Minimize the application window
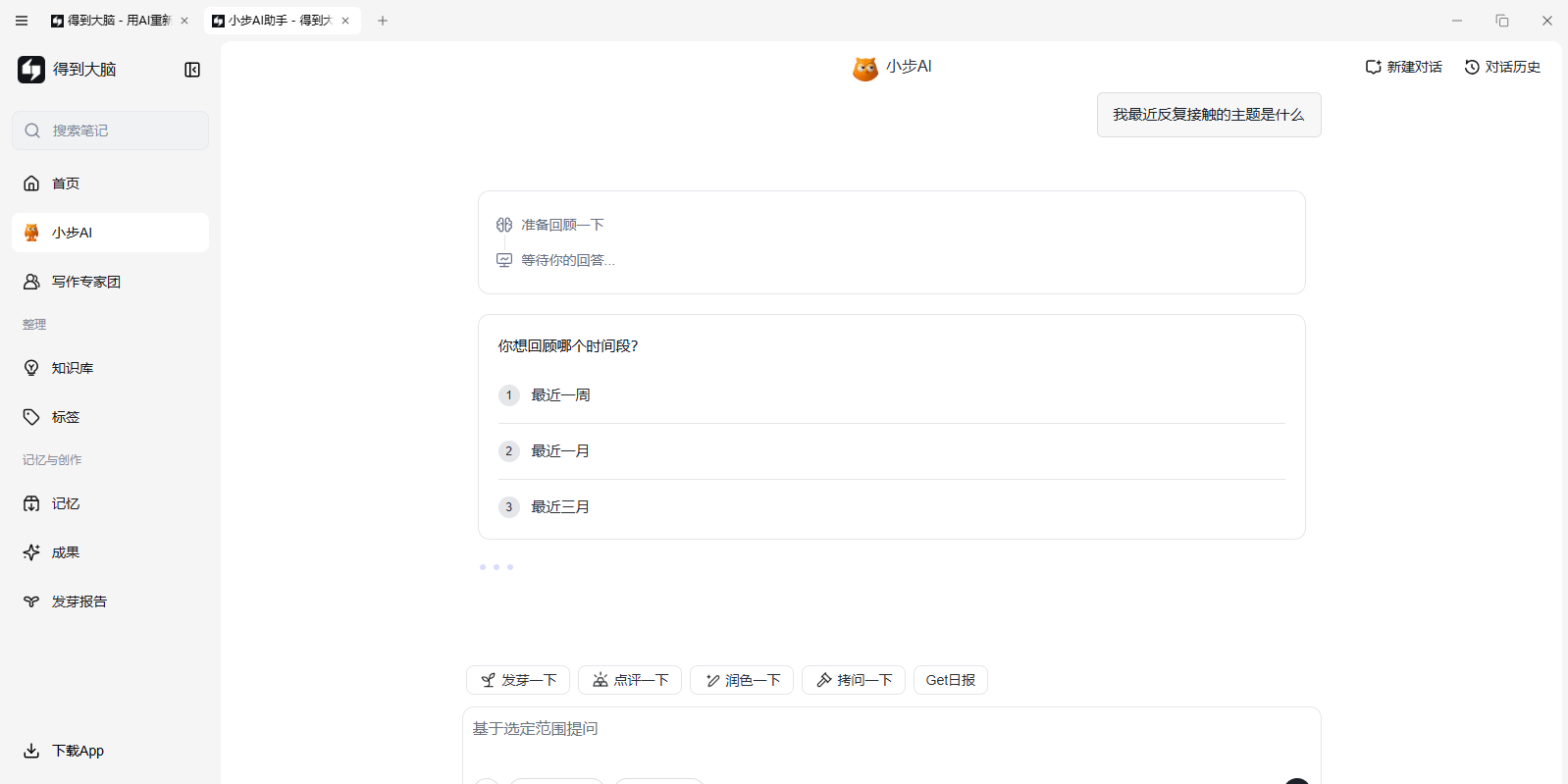 [1457, 21]
